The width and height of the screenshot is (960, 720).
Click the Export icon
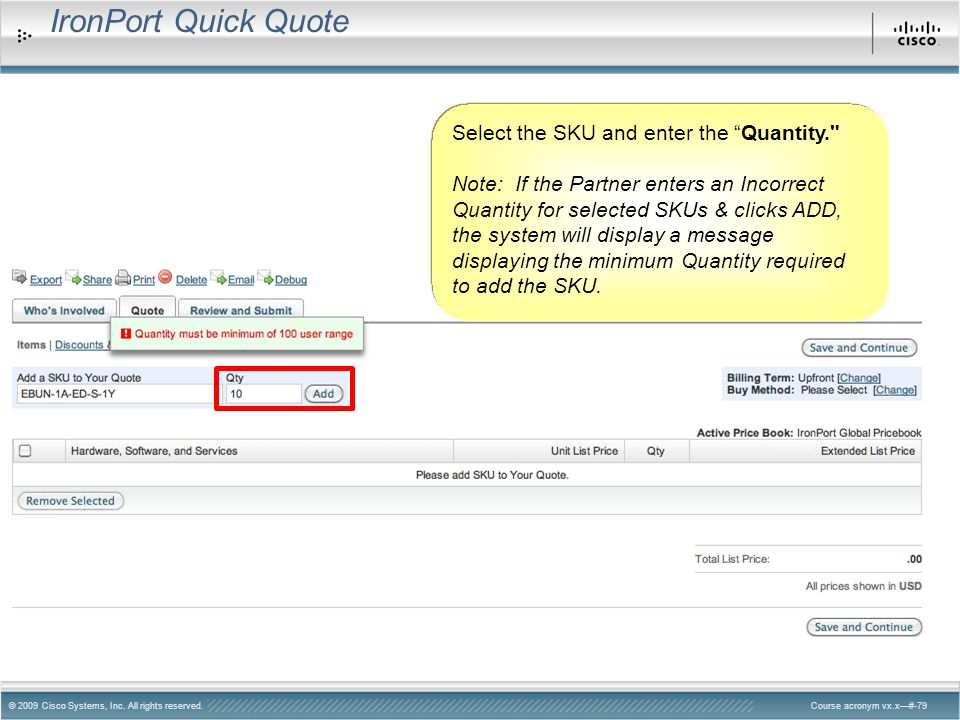[x=20, y=277]
